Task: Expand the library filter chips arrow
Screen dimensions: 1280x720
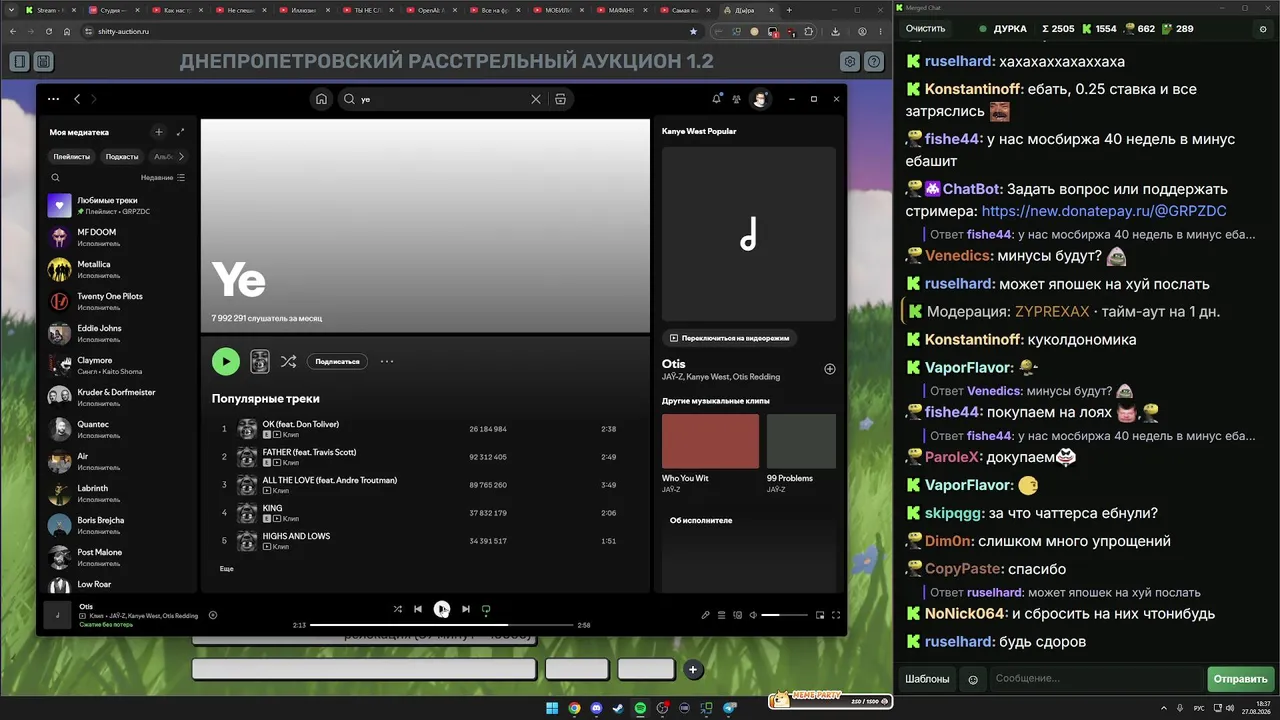Action: [181, 156]
